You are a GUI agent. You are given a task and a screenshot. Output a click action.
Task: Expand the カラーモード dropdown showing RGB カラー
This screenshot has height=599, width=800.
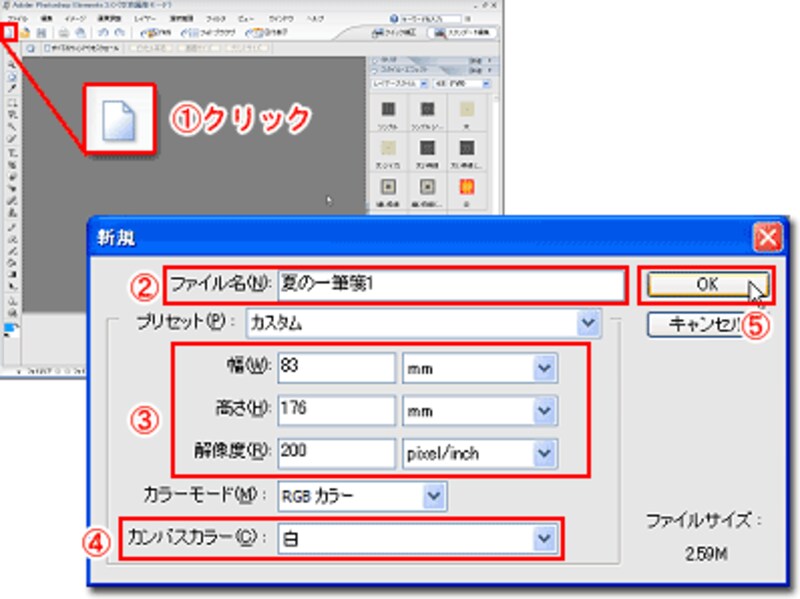432,495
